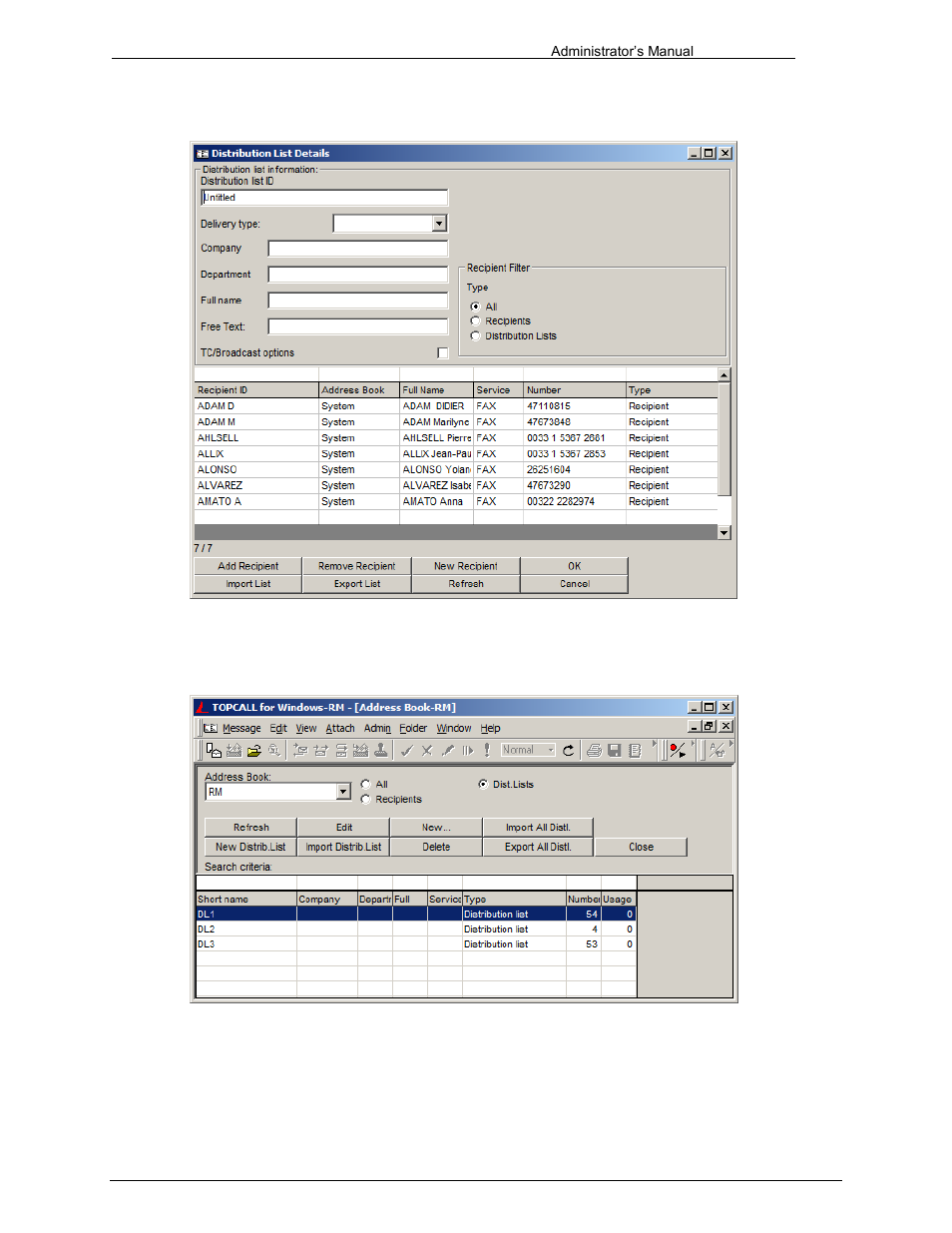Screen dimensions: 952x1233
Task: Click Cancel in Distribution List Details
Action: click(x=575, y=584)
